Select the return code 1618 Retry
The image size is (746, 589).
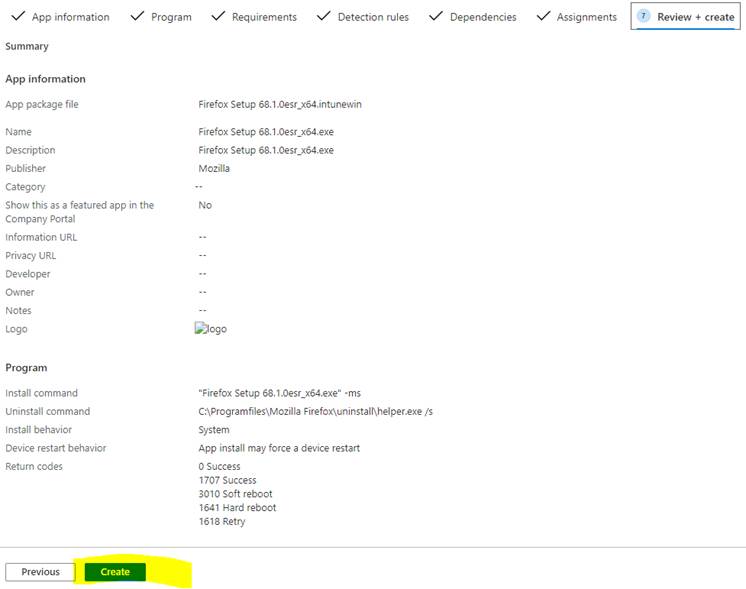[222, 521]
